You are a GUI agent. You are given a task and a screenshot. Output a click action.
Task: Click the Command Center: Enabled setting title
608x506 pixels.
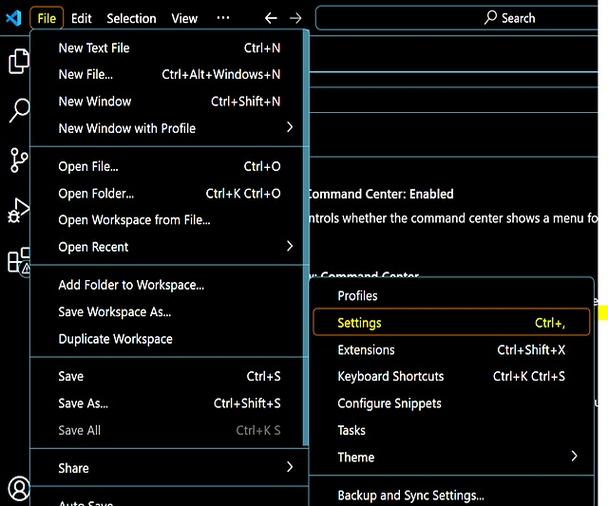(381, 194)
